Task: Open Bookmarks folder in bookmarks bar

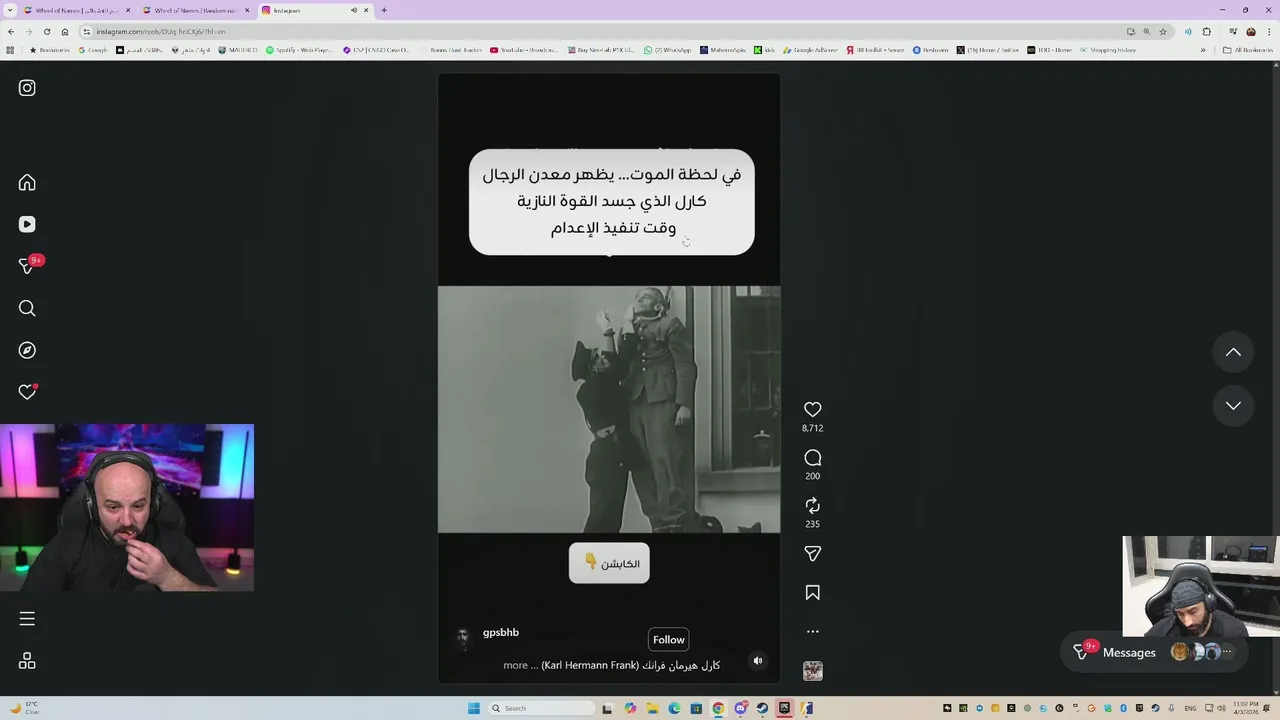Action: pyautogui.click(x=51, y=50)
